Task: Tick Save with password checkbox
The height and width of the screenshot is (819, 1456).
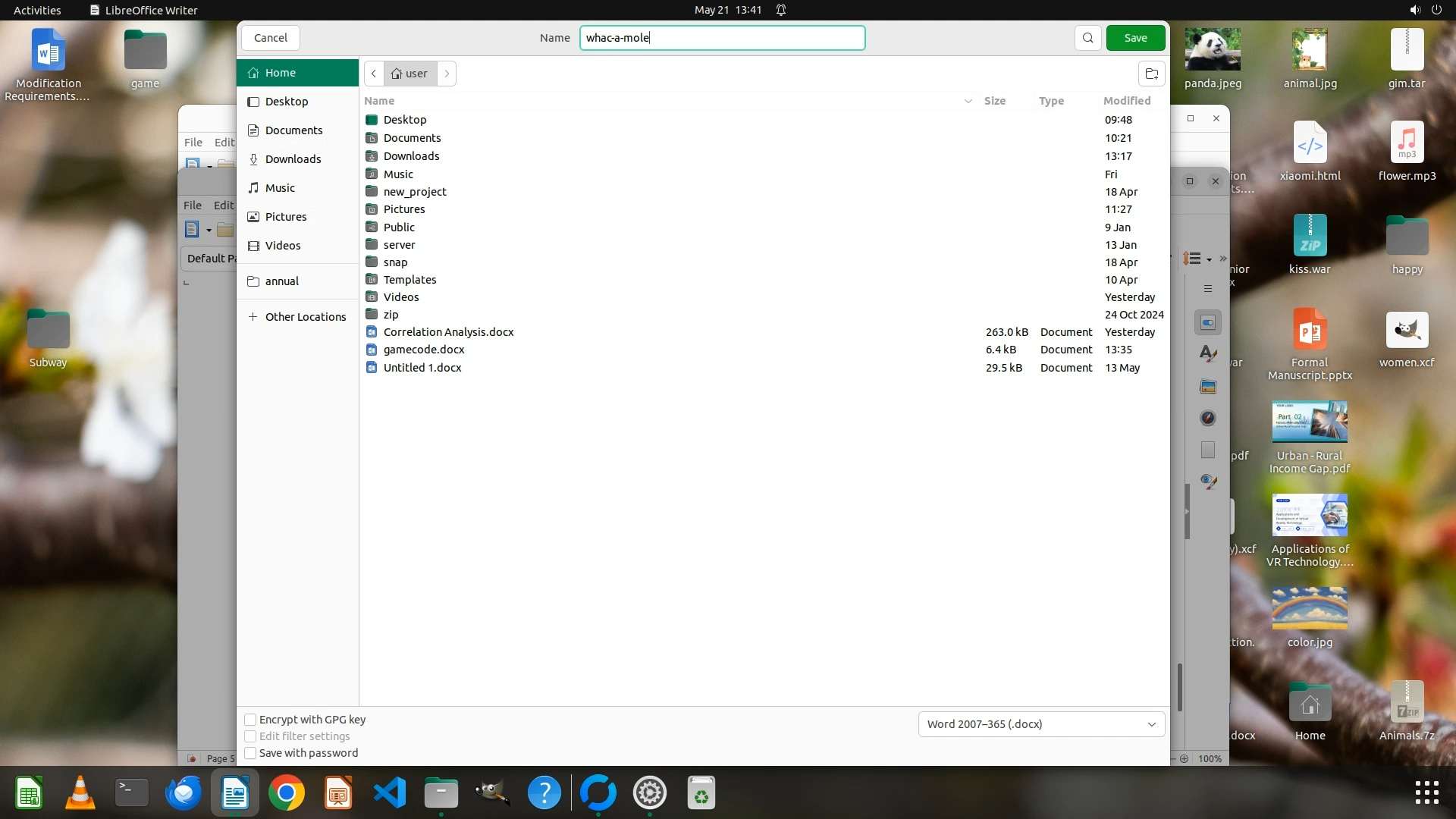Action: [250, 753]
